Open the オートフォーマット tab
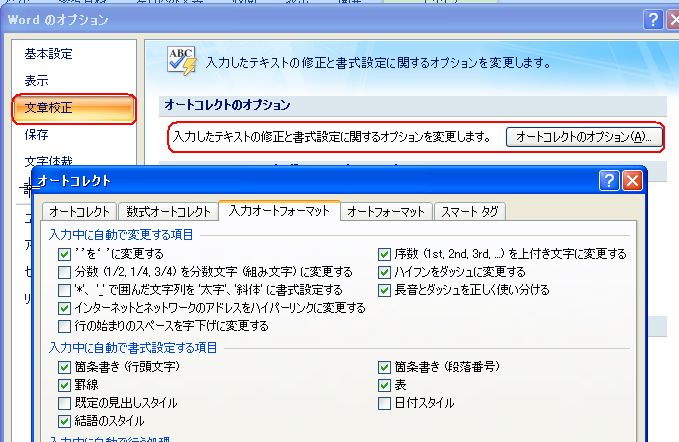The height and width of the screenshot is (442, 679). [x=386, y=212]
